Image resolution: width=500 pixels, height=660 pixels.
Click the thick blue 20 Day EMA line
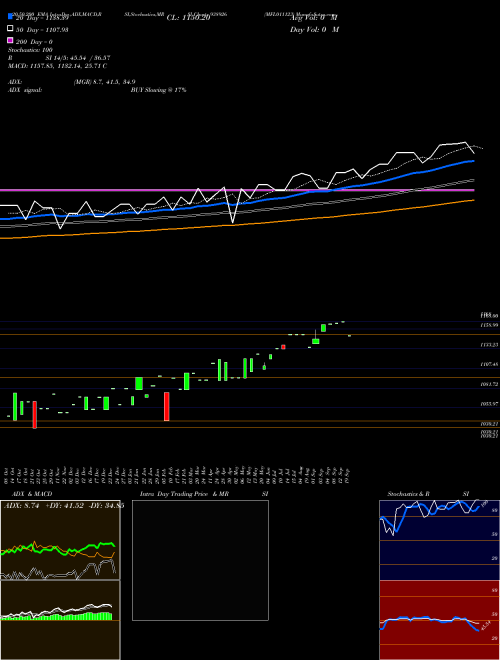click(237, 203)
